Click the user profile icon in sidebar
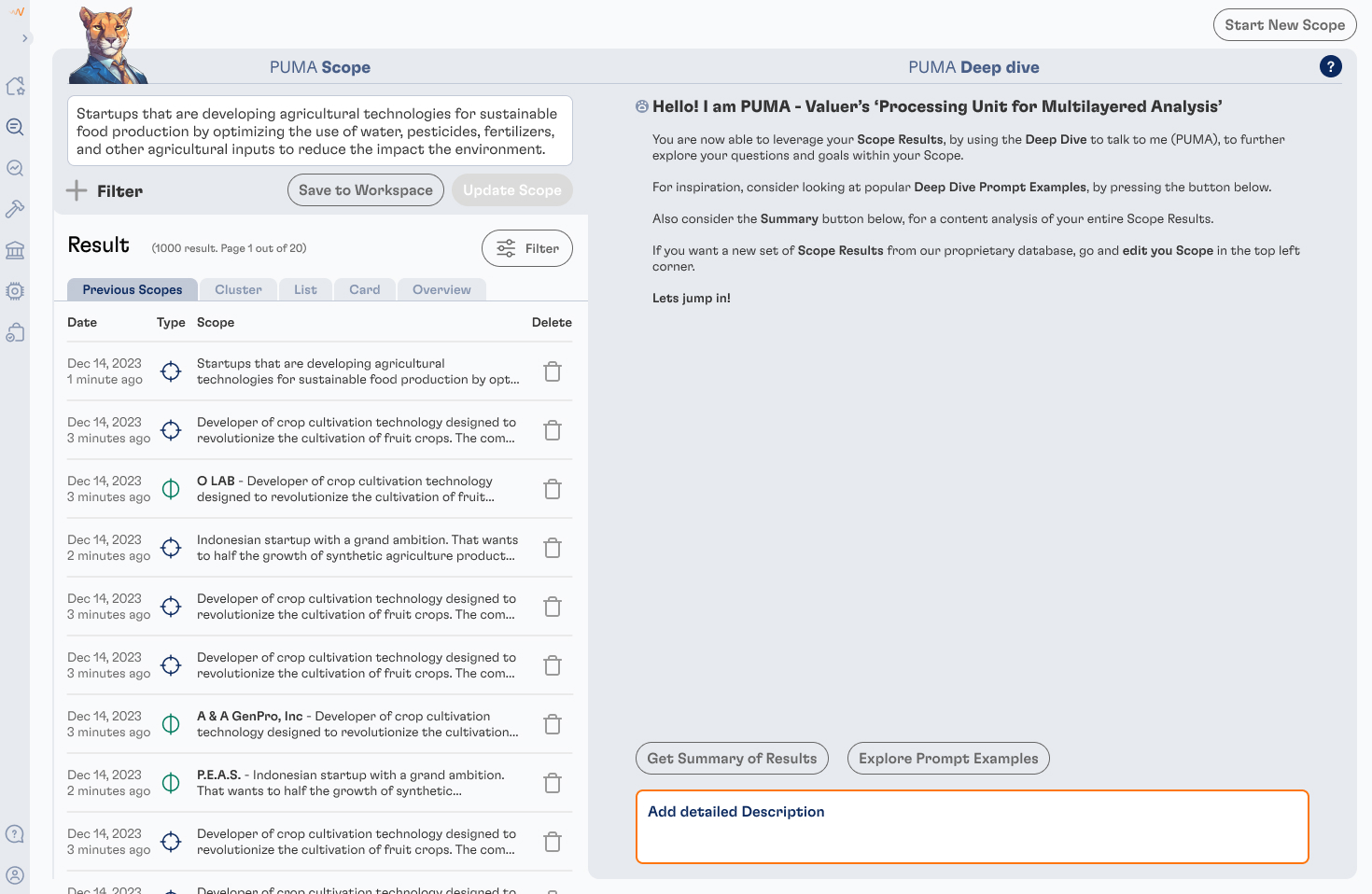Screen dimensions: 1372x894 [15, 875]
